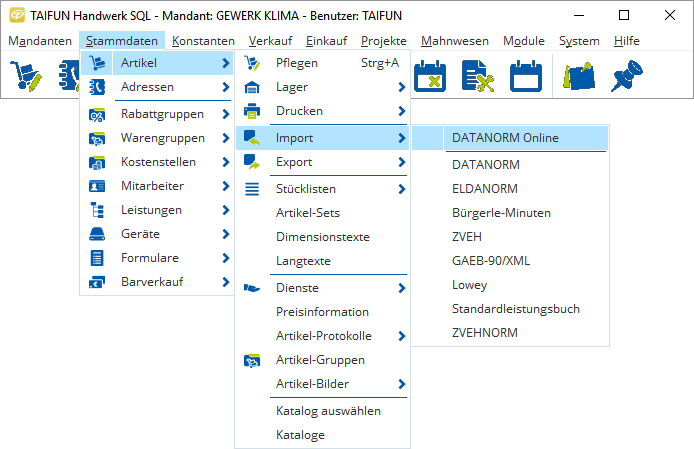Expand the Stücklisten submenu arrow

tap(401, 189)
